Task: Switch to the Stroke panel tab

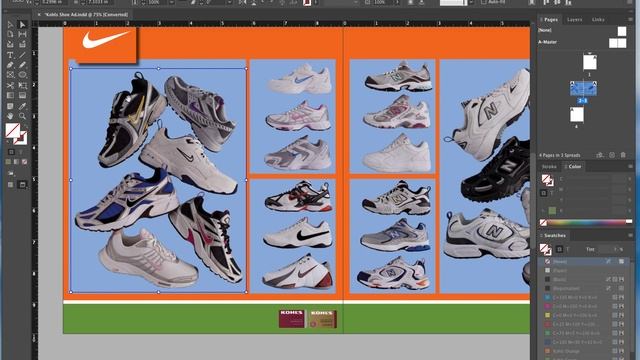Action: point(549,167)
